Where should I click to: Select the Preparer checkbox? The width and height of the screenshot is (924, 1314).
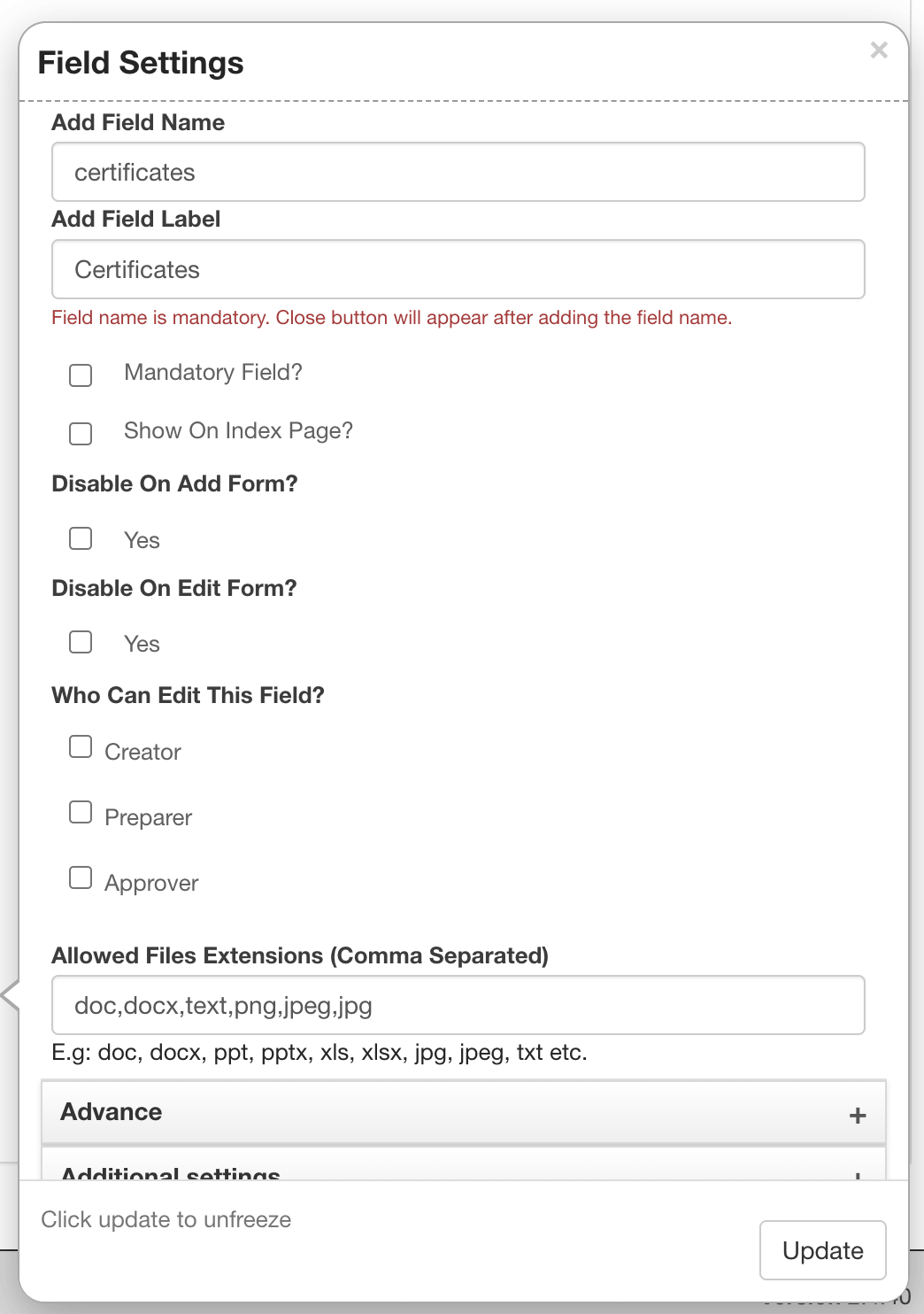coord(81,812)
